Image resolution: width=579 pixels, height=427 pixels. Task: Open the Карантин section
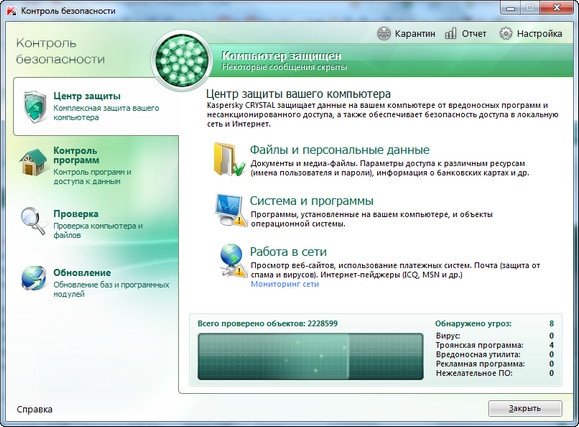click(406, 34)
